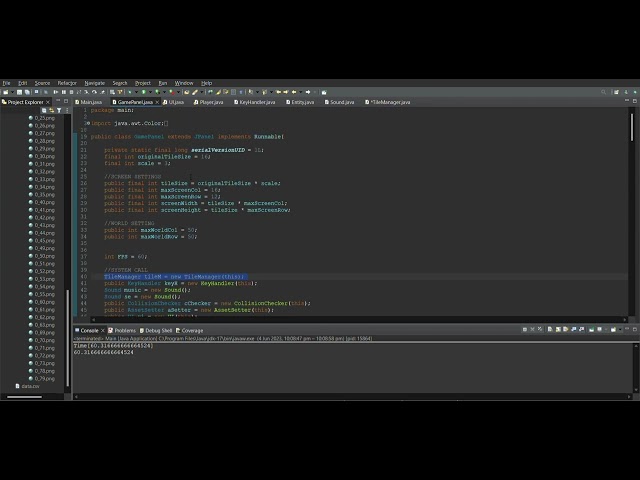Click the External Tools run icon
This screenshot has height=480, width=640.
pyautogui.click(x=172, y=92)
